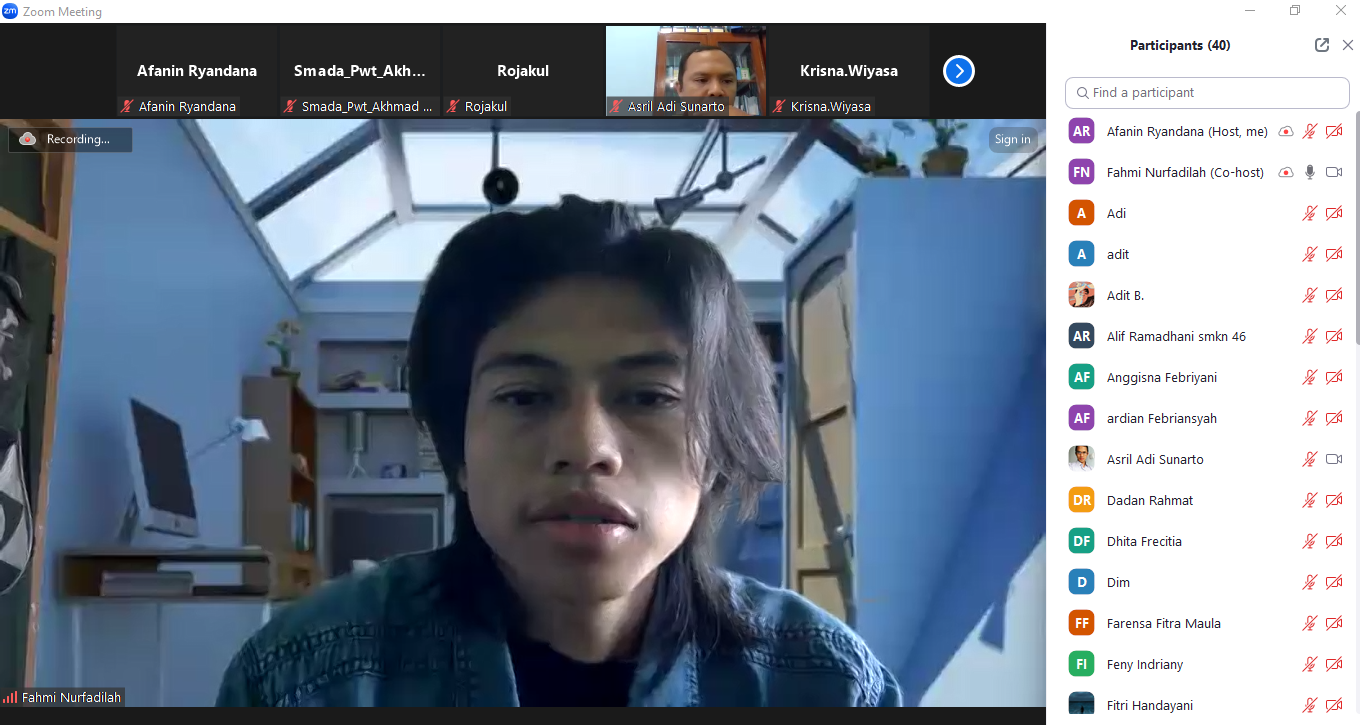Click muted mic icon for Dadan Rahmat

pyautogui.click(x=1310, y=500)
